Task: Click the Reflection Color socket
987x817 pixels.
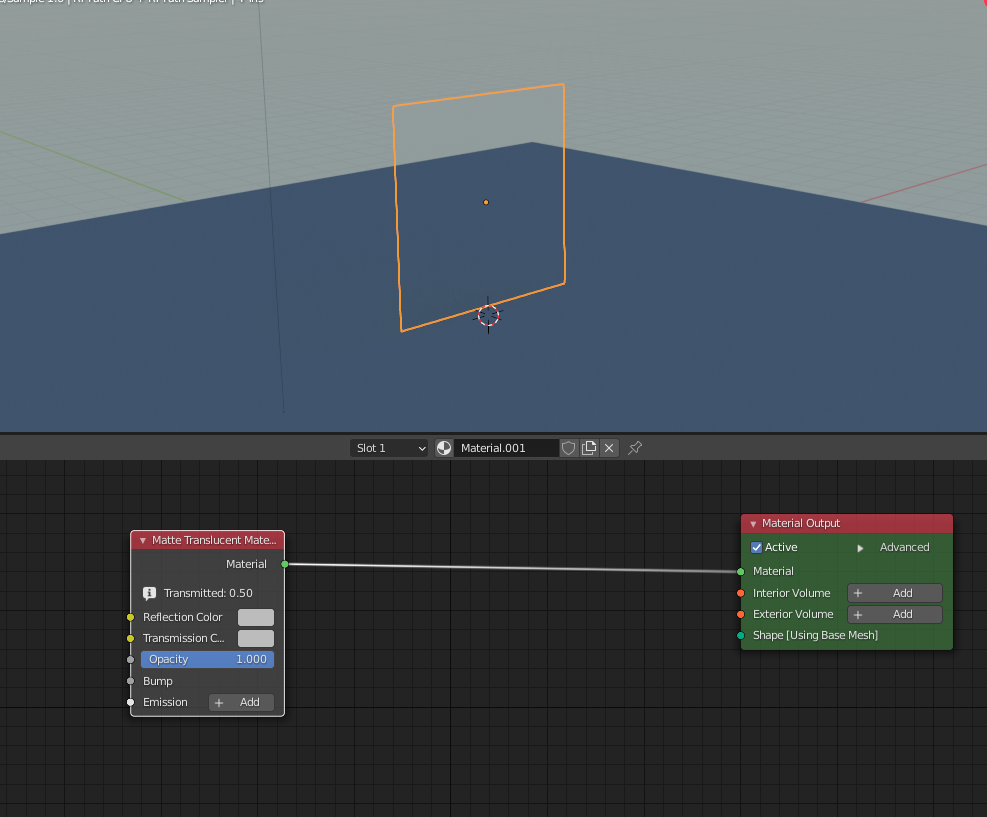Action: [x=130, y=617]
